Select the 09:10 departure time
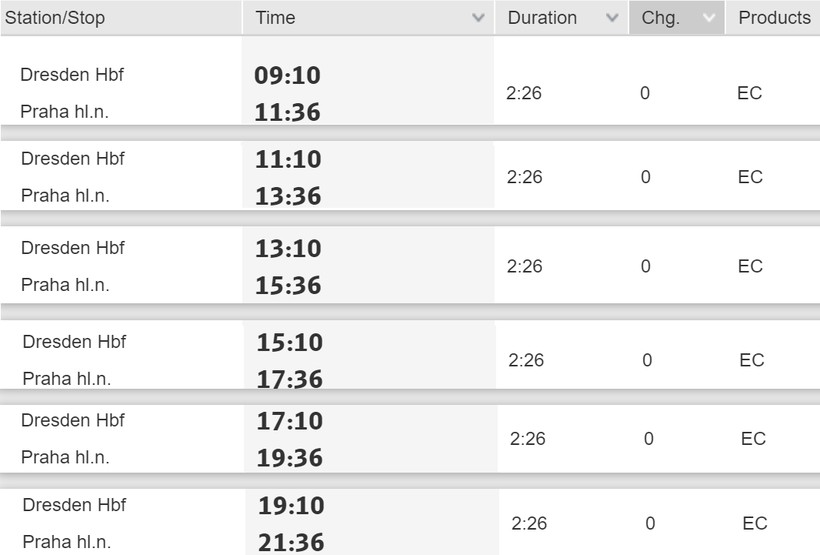820x555 pixels. pos(287,76)
